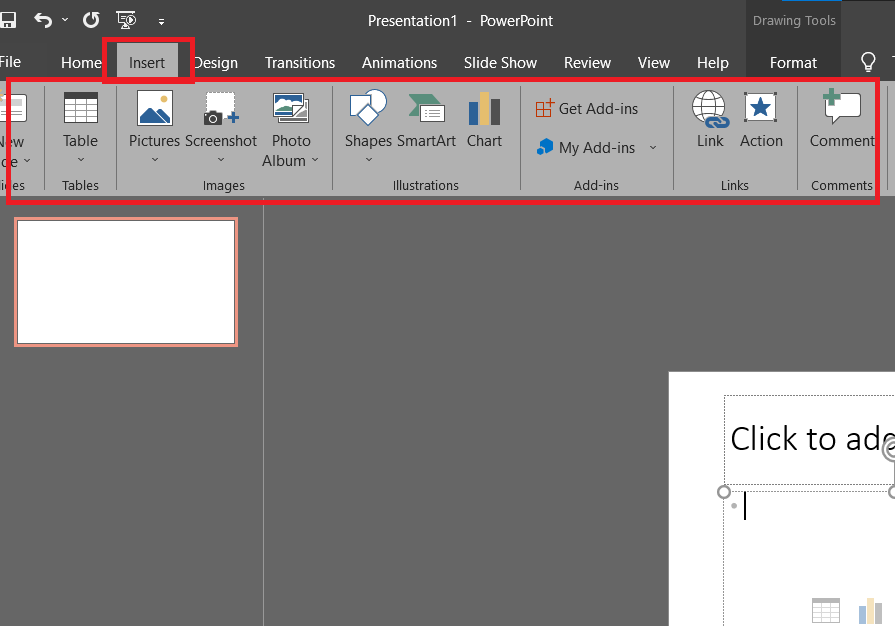Save the presentation from Quick Access Toolbar
The image size is (895, 626).
(x=10, y=19)
